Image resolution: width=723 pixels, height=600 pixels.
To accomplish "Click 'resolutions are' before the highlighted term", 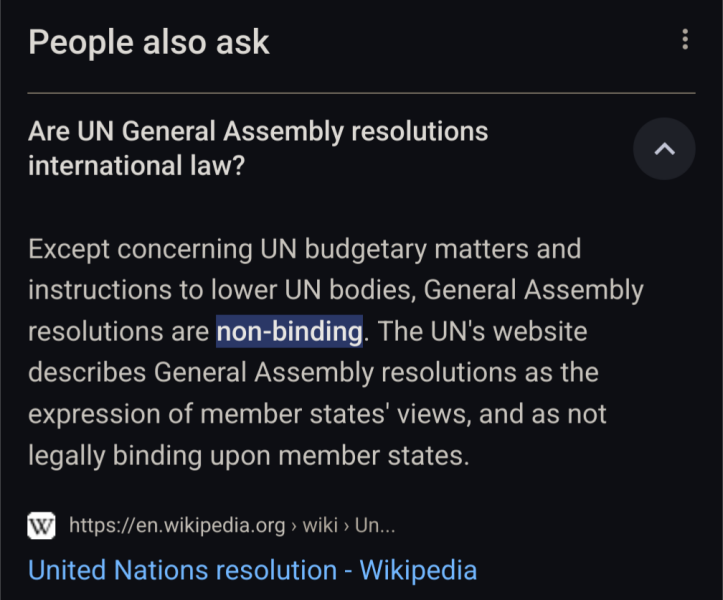I will click(x=118, y=331).
